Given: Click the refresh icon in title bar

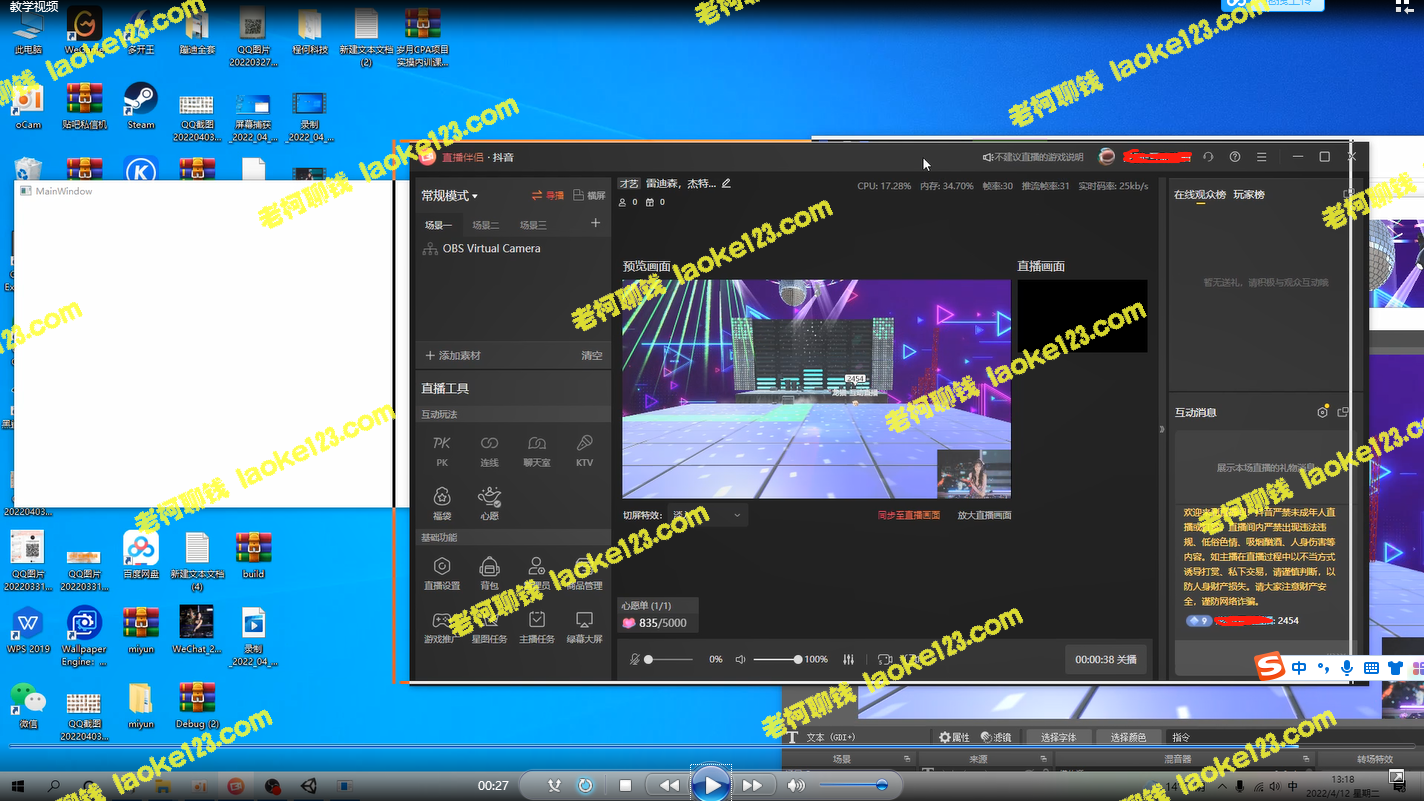Looking at the screenshot, I should tap(1208, 157).
